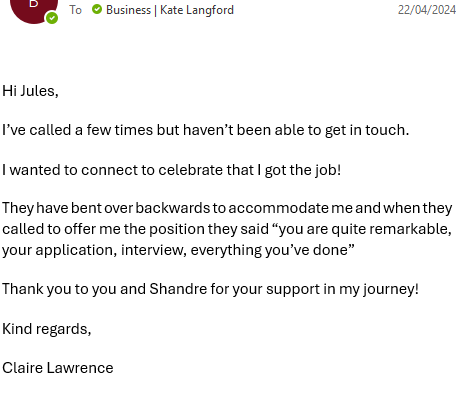Click the word 'accommodate' in the message
This screenshot has height=403, width=461.
278,208
